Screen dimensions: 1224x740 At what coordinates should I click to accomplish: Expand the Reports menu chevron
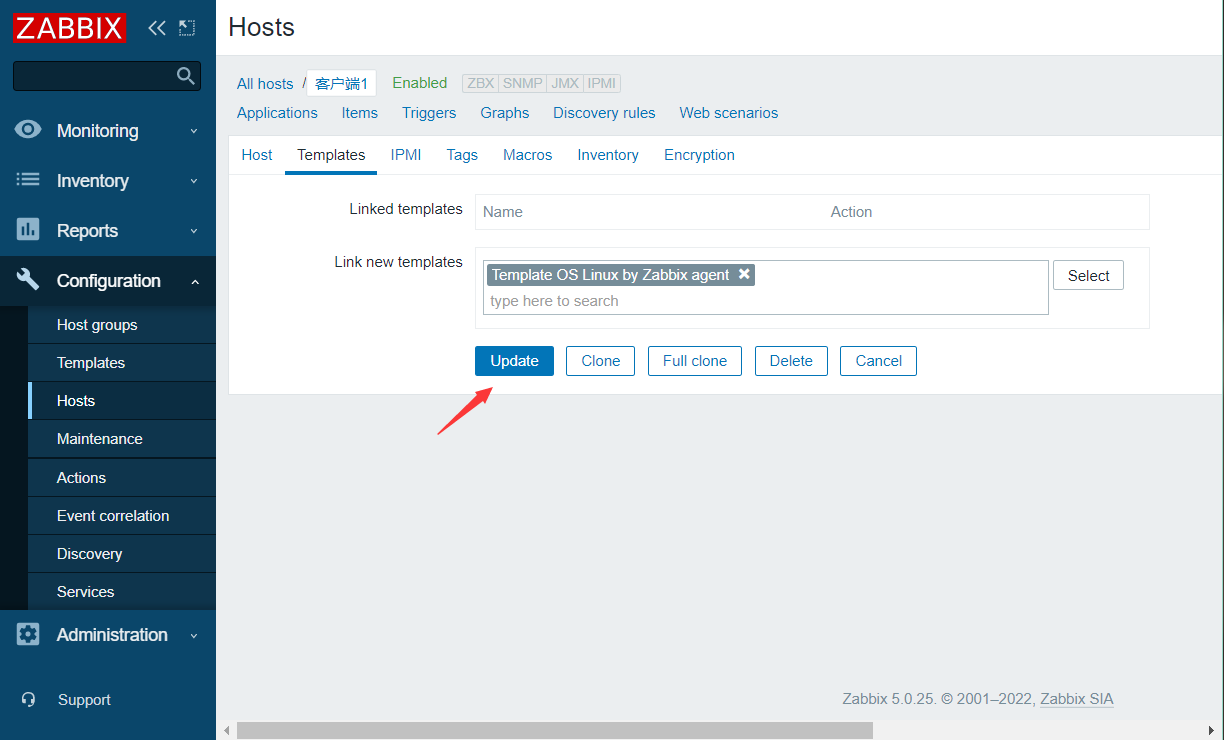(x=194, y=231)
